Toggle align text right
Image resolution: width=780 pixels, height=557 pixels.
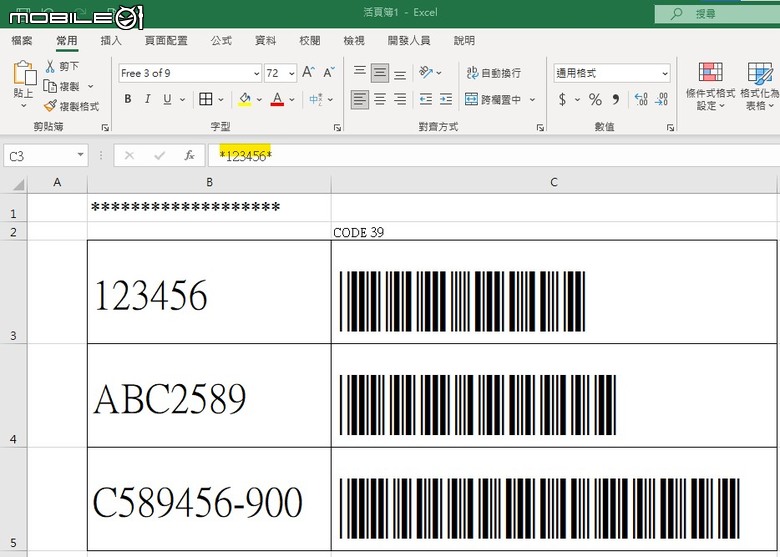400,99
